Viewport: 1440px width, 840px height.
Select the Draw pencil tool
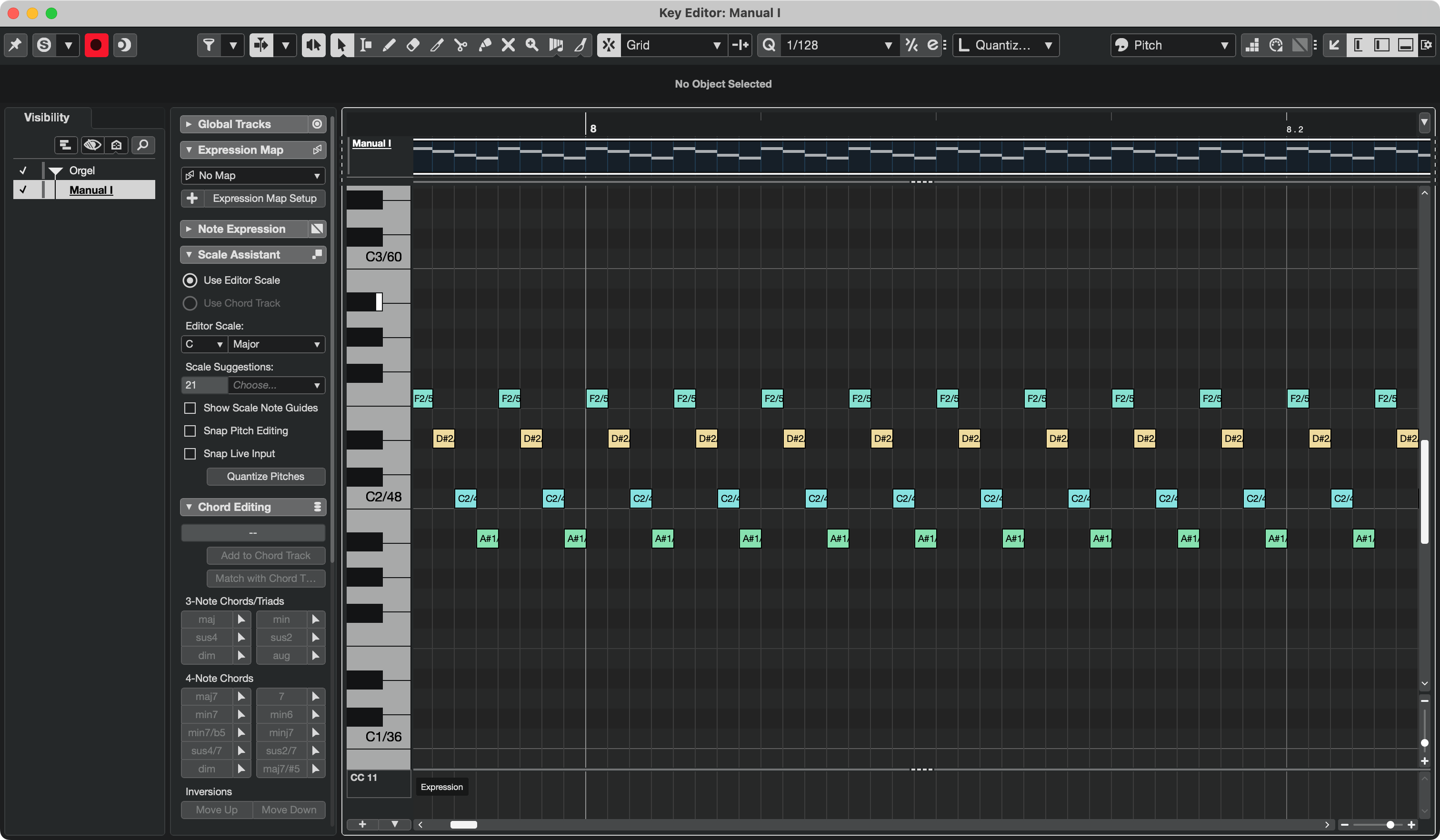click(389, 45)
